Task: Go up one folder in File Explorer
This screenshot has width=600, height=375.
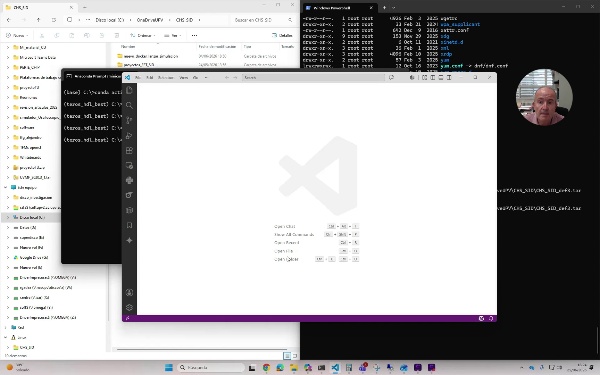Action: click(x=38, y=20)
